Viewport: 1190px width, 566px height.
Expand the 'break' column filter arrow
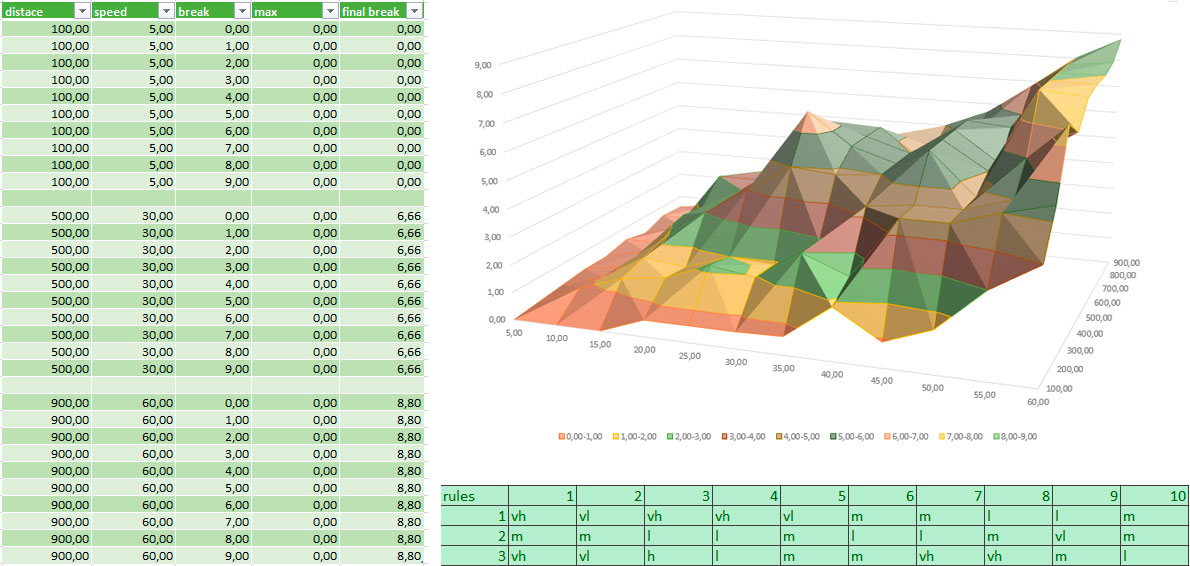[241, 11]
